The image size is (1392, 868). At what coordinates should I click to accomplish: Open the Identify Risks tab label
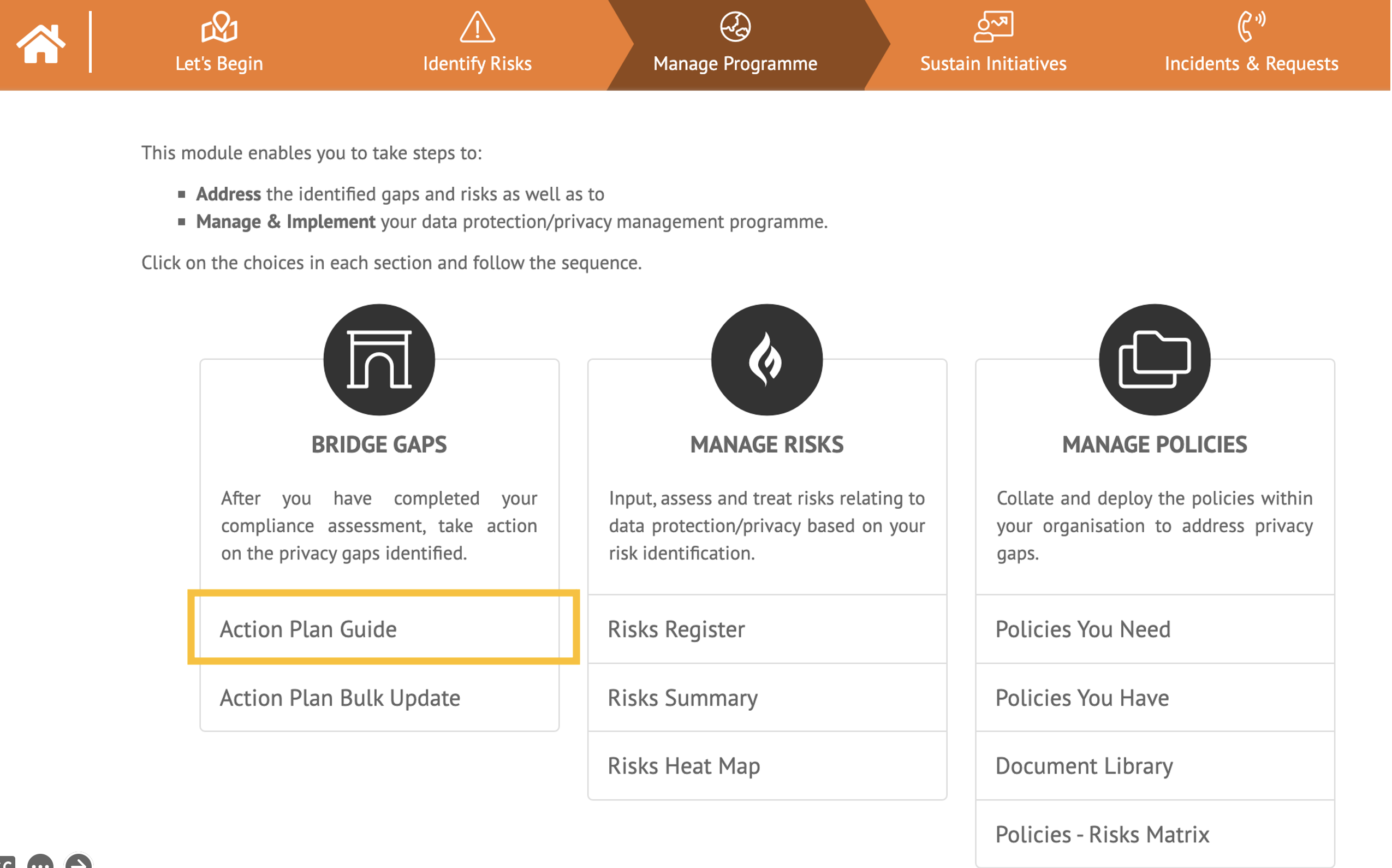point(477,63)
